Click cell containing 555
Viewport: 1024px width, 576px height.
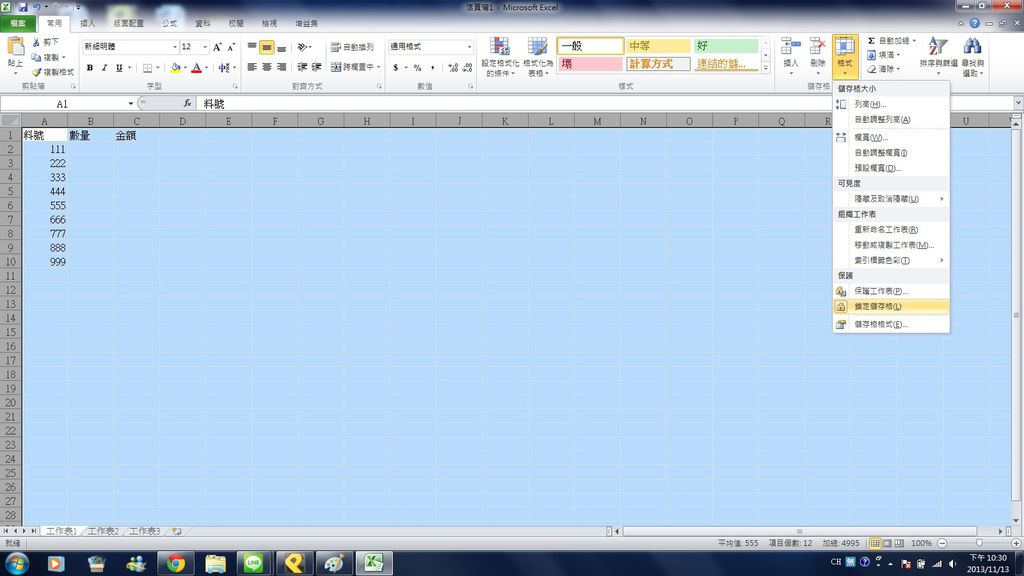pos(44,206)
